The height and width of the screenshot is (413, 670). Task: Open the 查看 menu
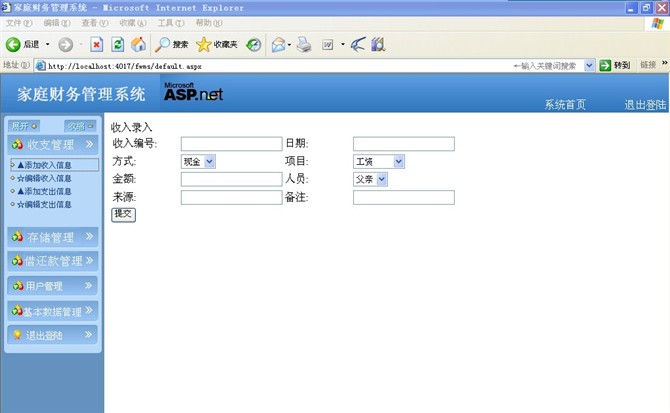pos(95,23)
